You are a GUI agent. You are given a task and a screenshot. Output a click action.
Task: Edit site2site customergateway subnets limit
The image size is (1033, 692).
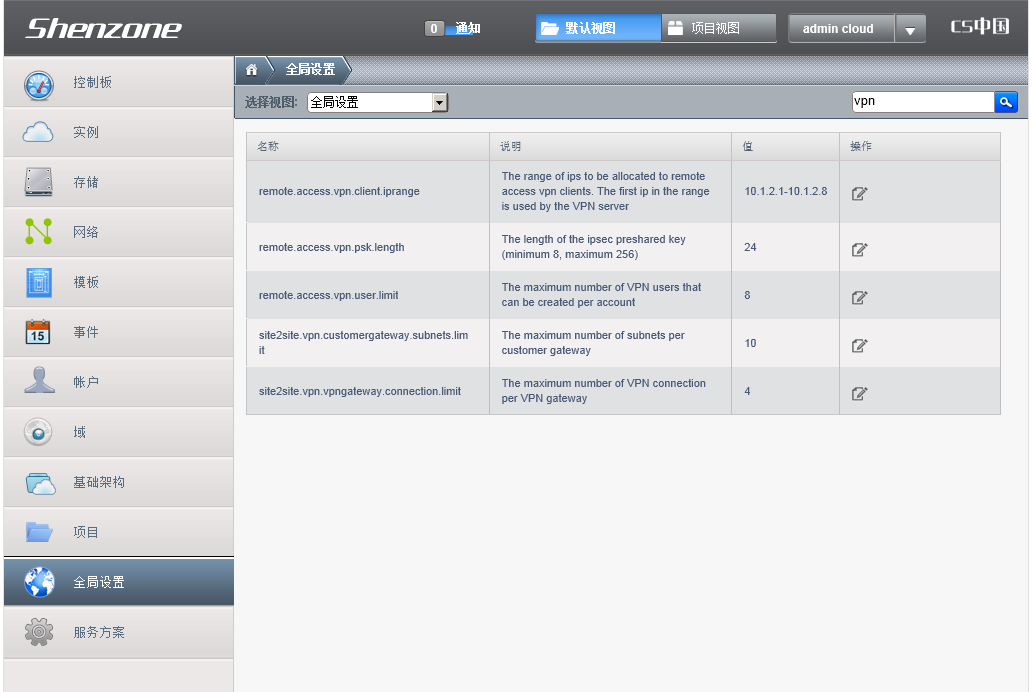pos(858,345)
